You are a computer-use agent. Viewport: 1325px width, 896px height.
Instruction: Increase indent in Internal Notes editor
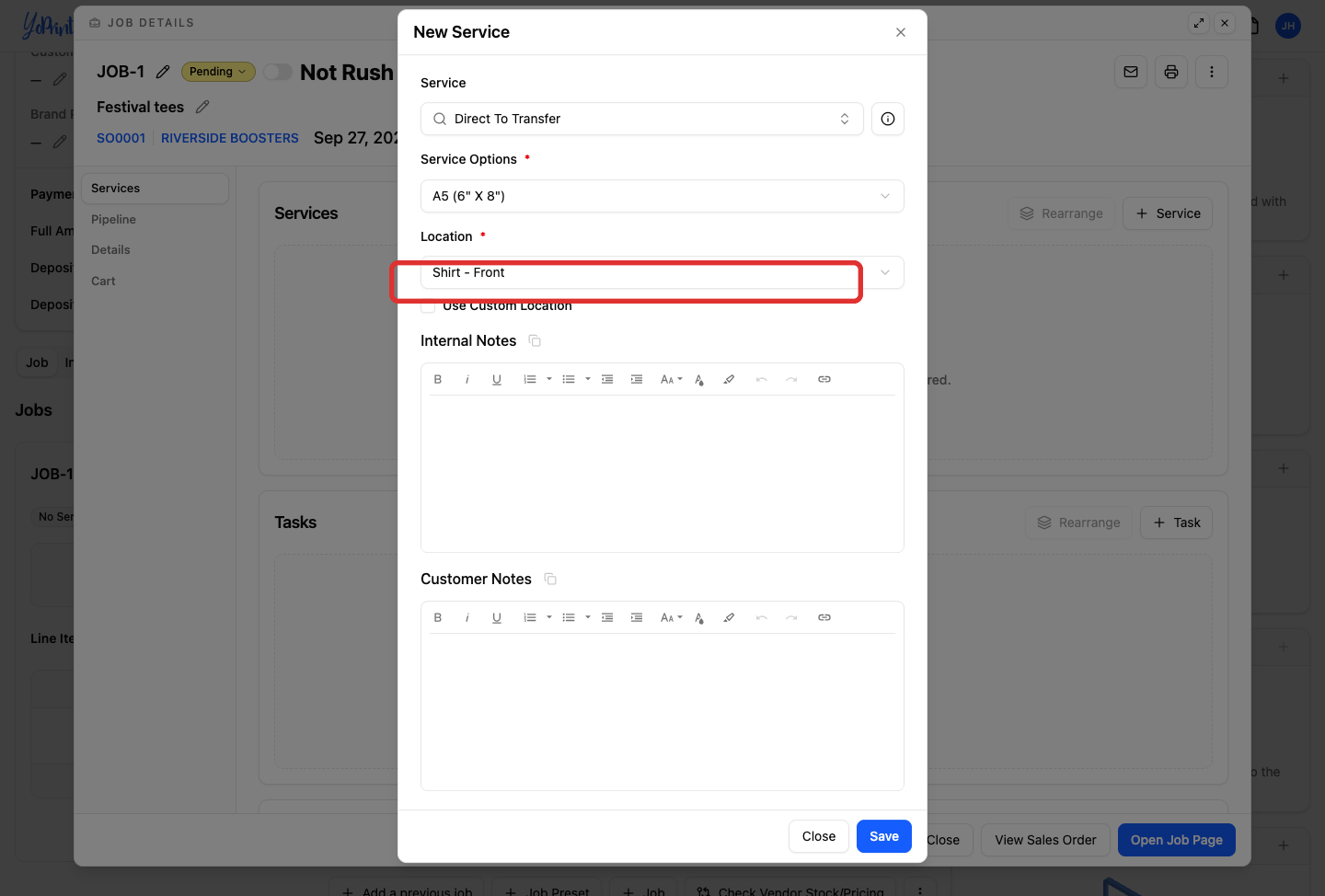pyautogui.click(x=637, y=379)
